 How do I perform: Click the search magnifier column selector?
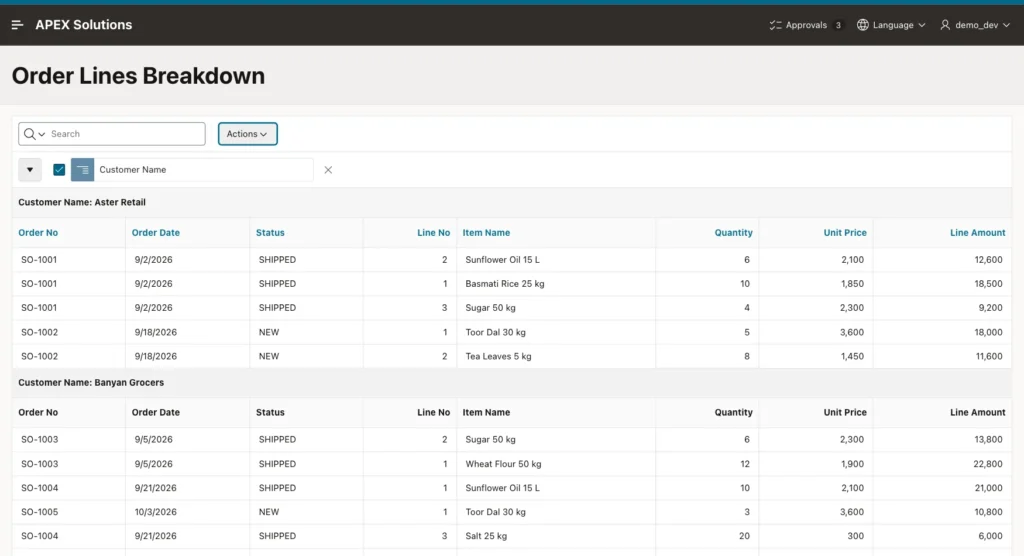point(34,134)
